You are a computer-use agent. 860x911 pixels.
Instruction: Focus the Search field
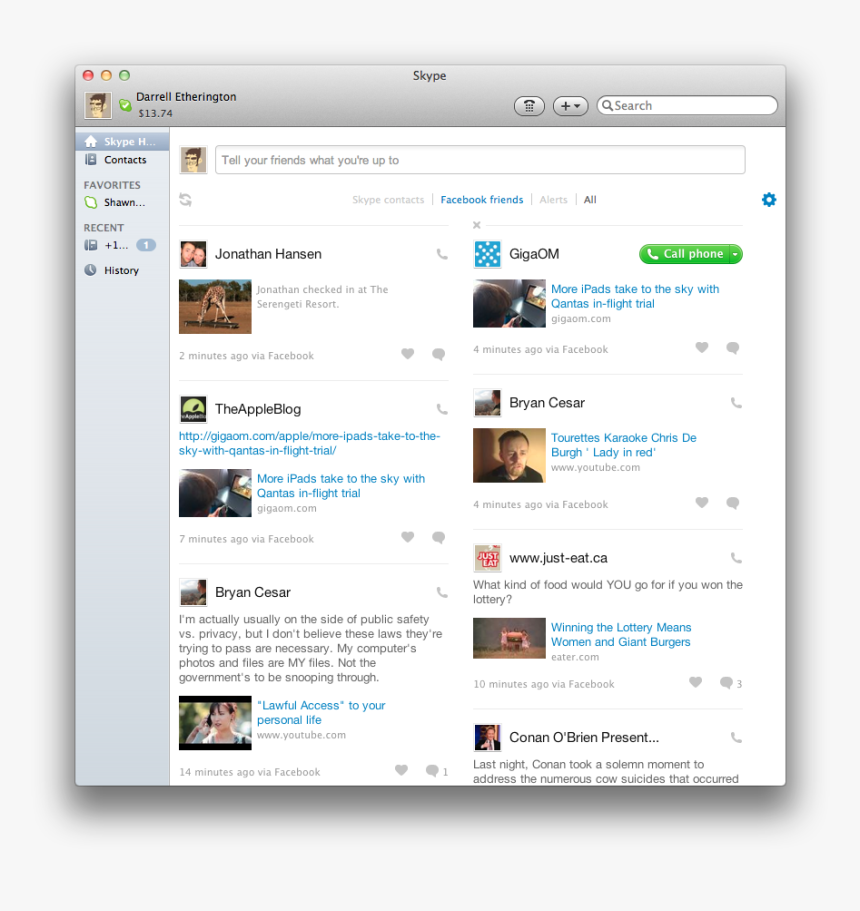click(x=687, y=106)
